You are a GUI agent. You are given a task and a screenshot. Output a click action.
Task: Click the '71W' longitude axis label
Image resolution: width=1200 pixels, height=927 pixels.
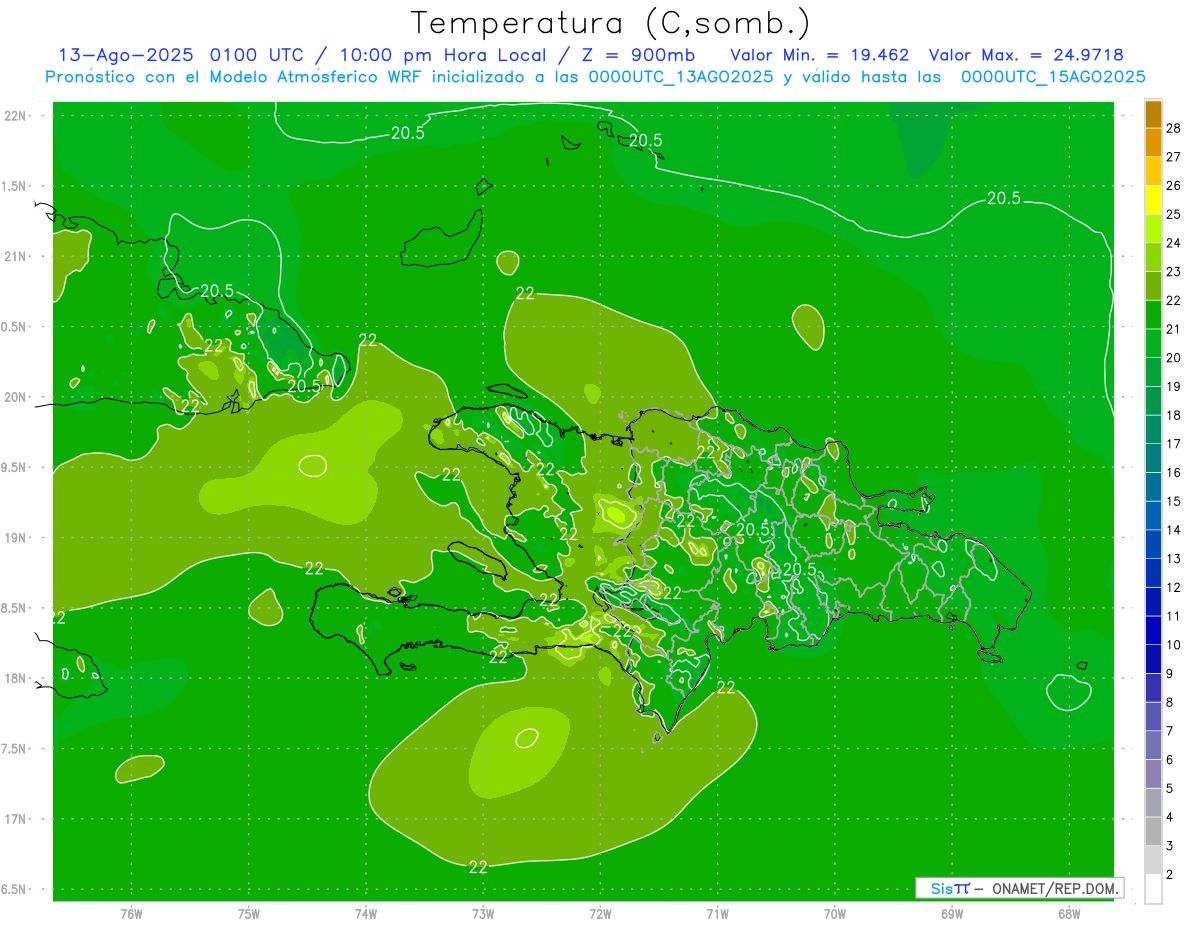pos(718,914)
